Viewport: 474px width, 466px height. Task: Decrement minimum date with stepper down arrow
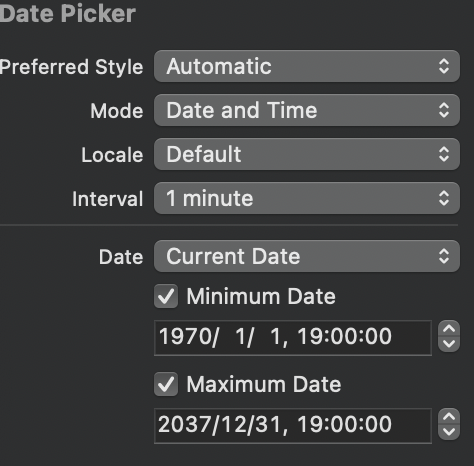pyautogui.click(x=449, y=344)
